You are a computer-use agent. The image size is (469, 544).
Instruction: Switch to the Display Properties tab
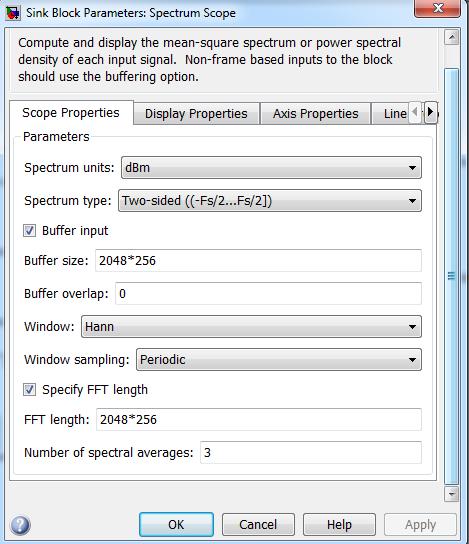(x=196, y=113)
